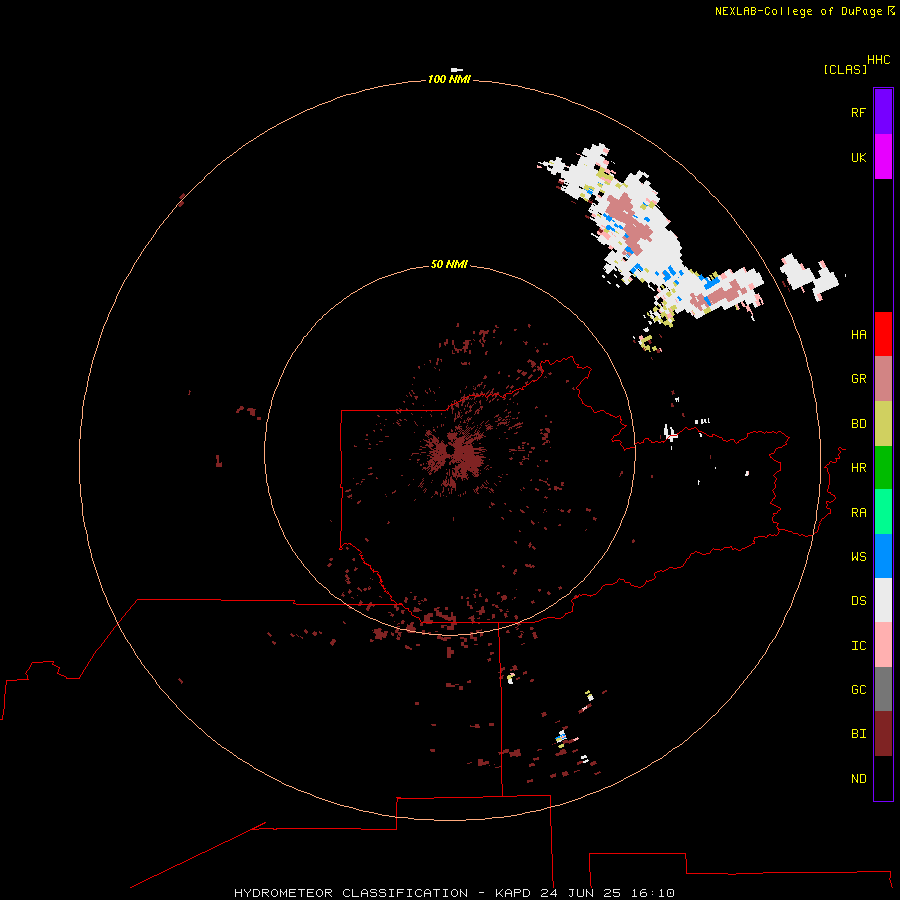The width and height of the screenshot is (900, 900).
Task: Click the BI legend label
Action: (858, 734)
